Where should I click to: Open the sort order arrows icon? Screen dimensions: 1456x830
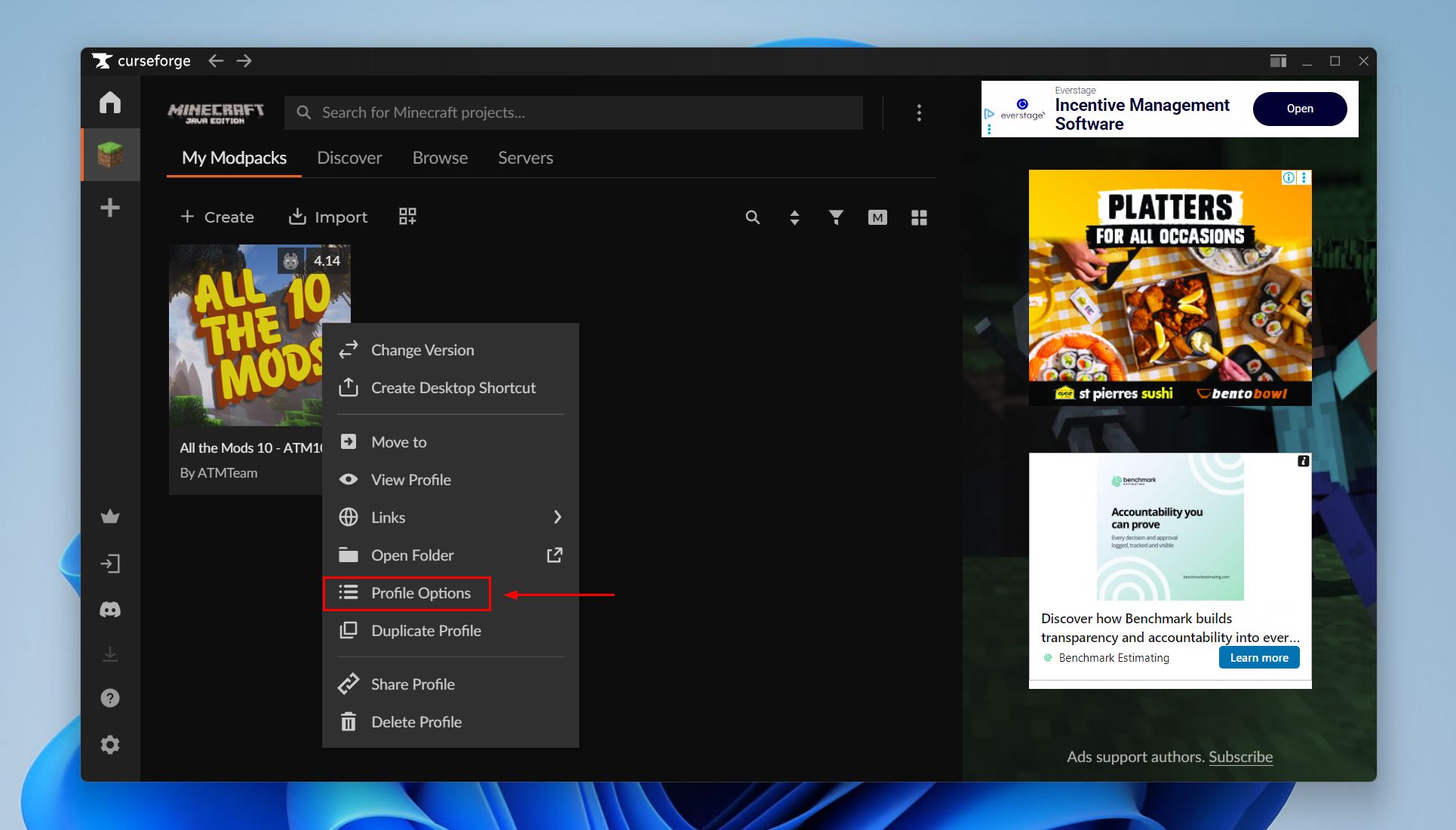(x=794, y=217)
